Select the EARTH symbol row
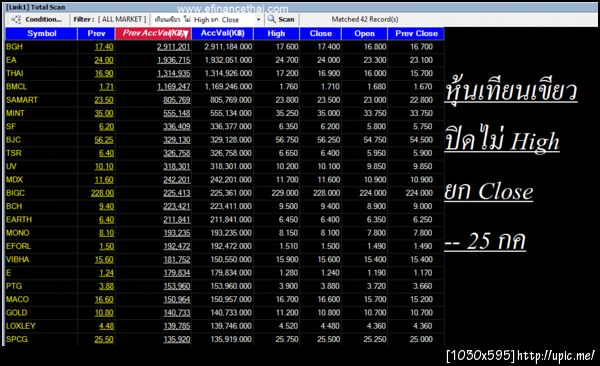Screen dimensions: 600x366 tap(225, 220)
